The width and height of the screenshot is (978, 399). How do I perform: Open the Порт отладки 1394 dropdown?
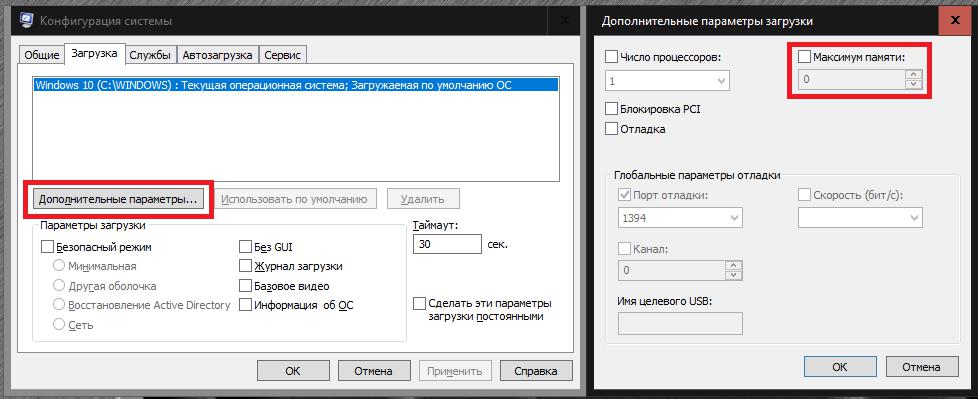tap(680, 218)
